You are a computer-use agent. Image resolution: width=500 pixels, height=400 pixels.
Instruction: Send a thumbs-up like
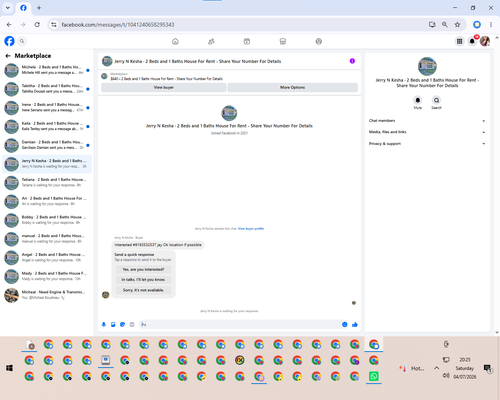(355, 324)
